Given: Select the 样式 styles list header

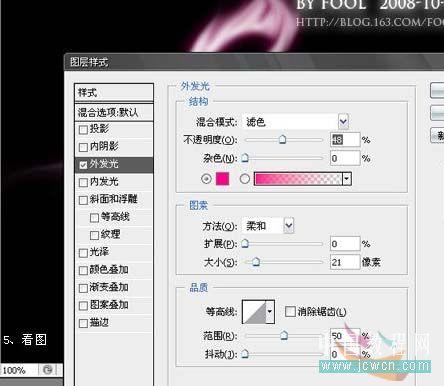Looking at the screenshot, I should 114,92.
